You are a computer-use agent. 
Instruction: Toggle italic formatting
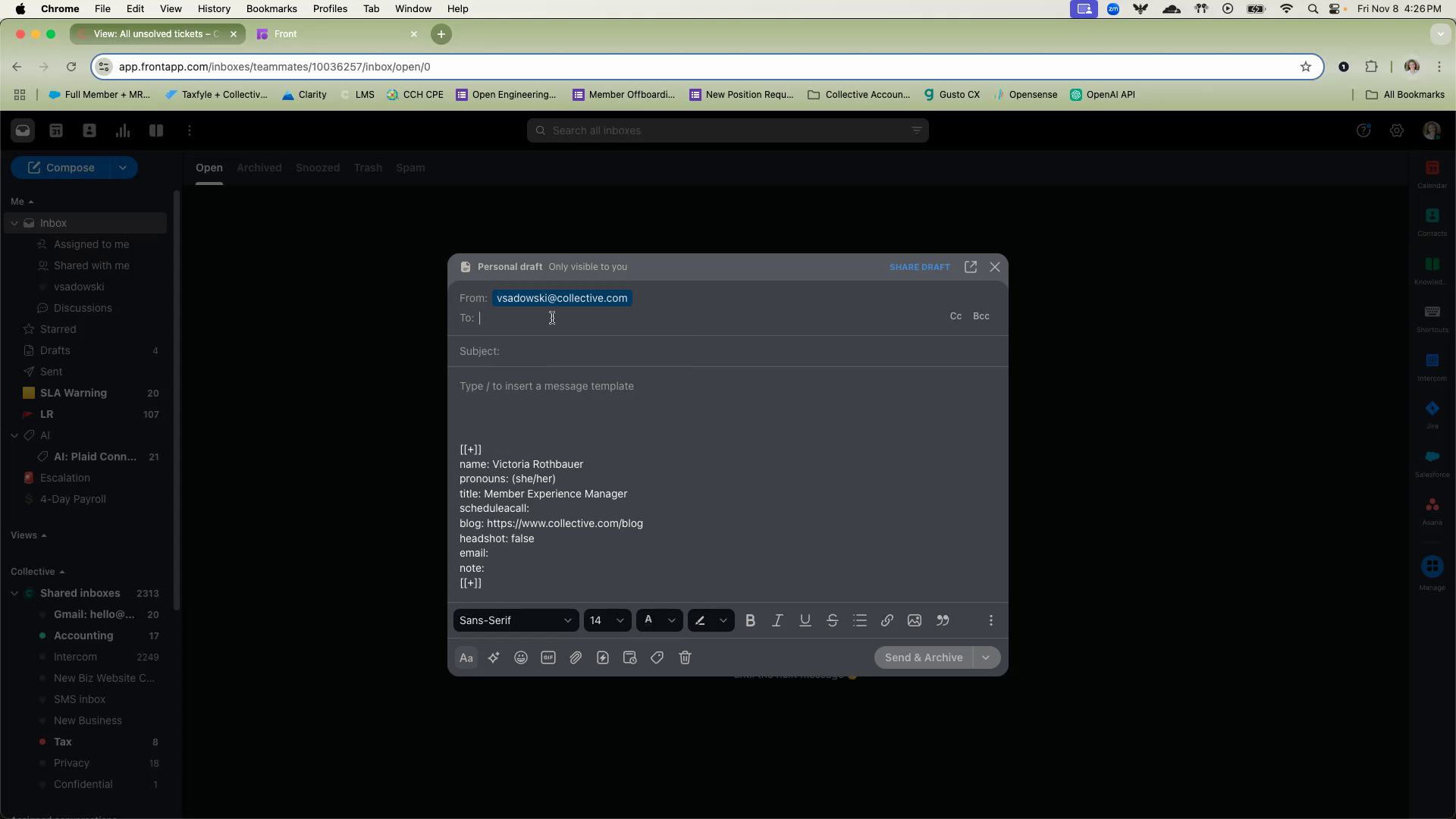pos(777,621)
